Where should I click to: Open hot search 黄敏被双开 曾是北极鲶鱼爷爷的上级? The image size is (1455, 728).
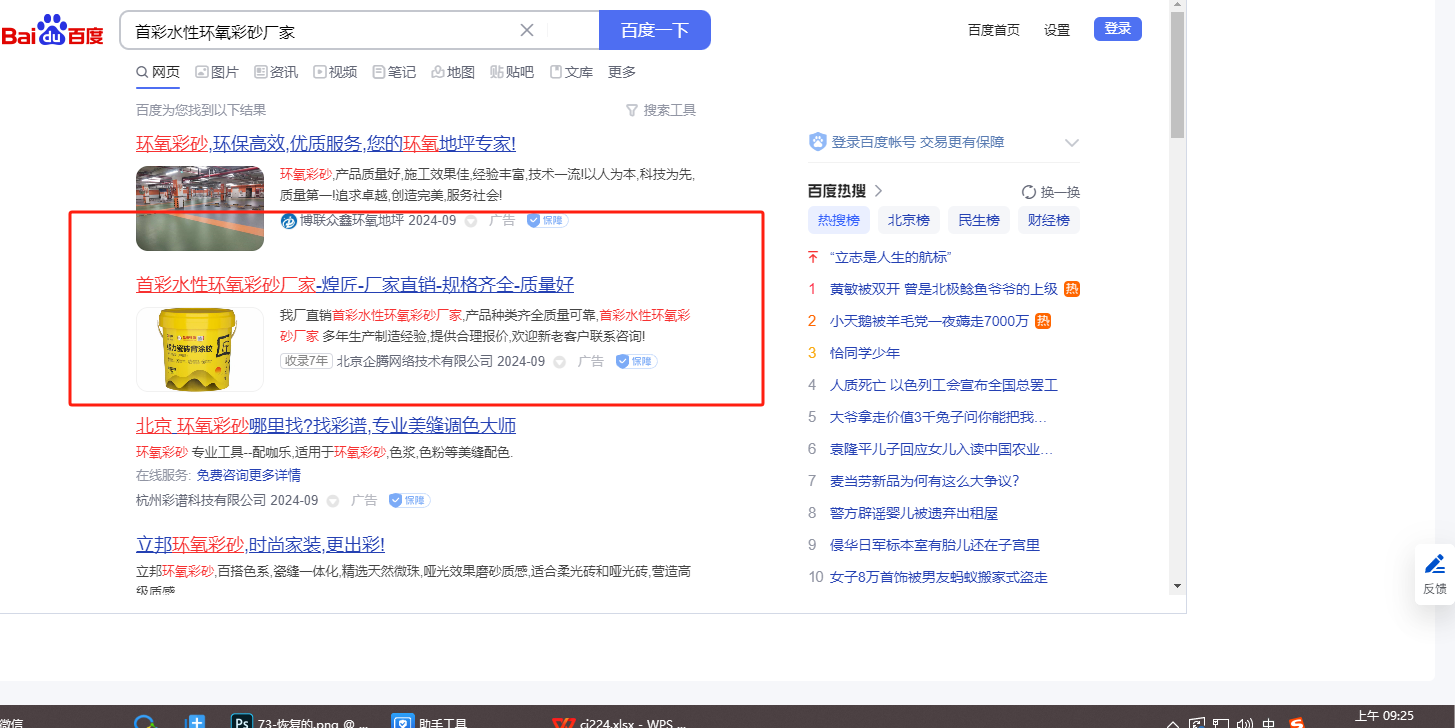[x=943, y=289]
